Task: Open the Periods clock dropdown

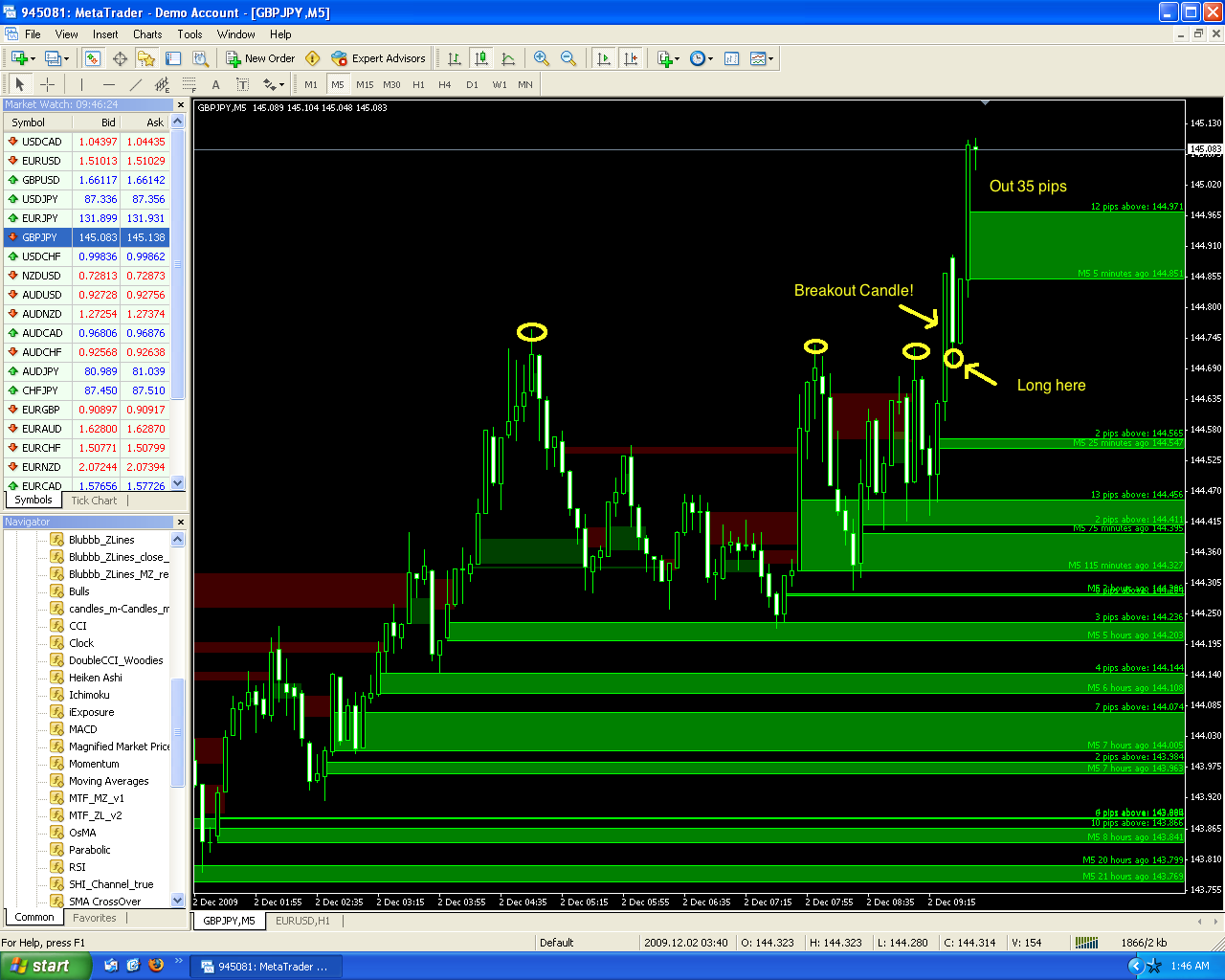Action: [701, 58]
